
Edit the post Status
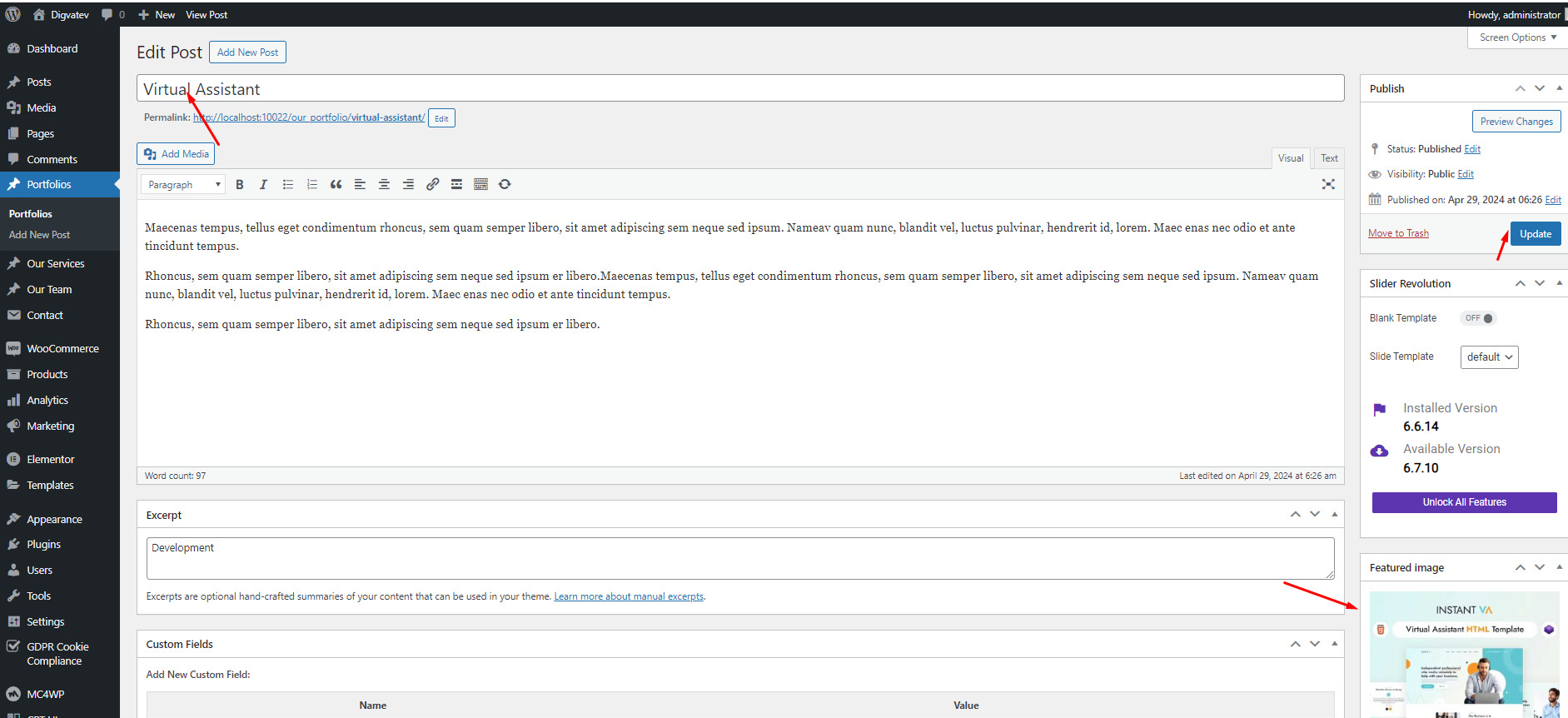[x=1472, y=149]
